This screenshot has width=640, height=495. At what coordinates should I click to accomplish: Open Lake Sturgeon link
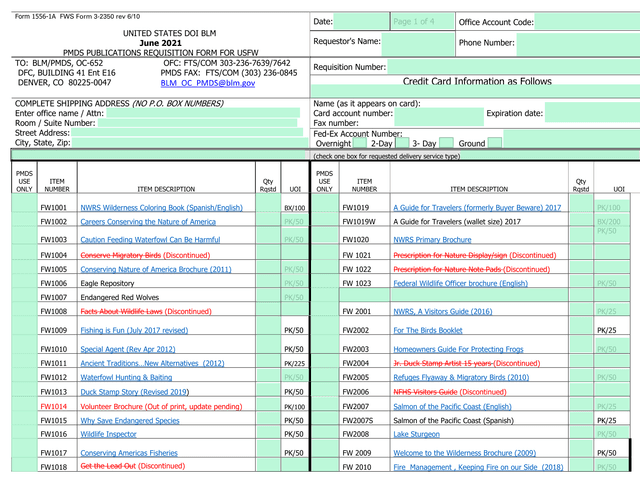tap(416, 434)
